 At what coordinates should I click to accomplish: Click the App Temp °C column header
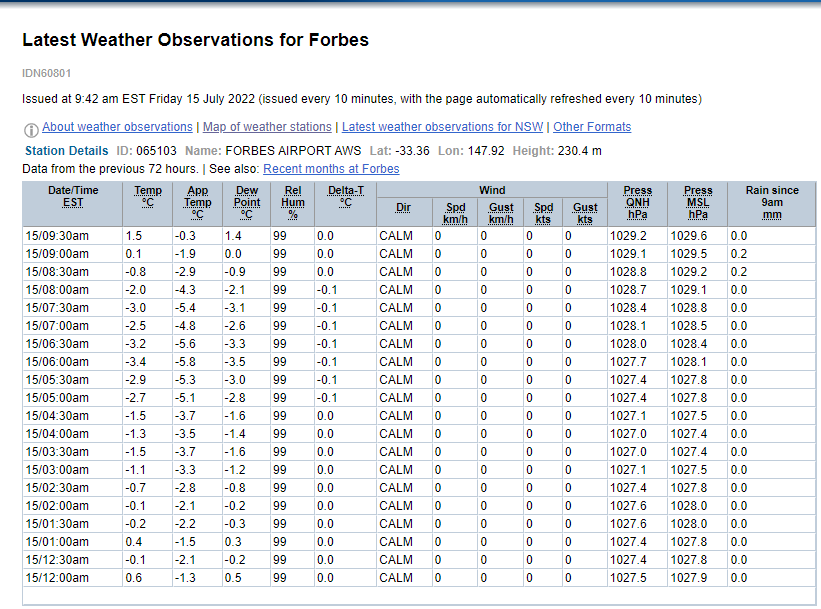click(197, 204)
